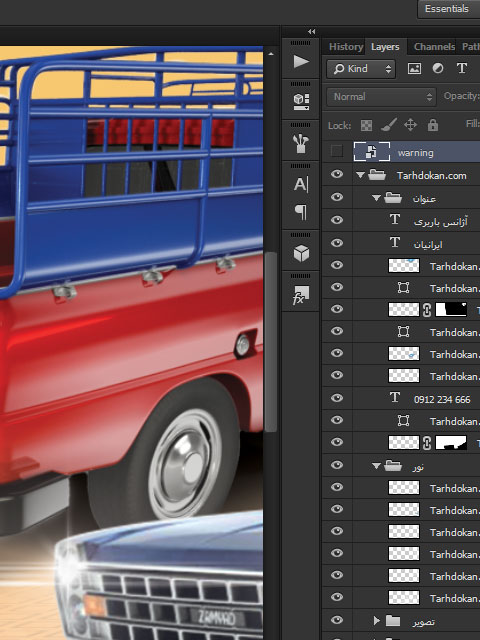Collapse the Tarhdokan.com group triangle
Image resolution: width=480 pixels, height=640 pixels.
click(360, 175)
